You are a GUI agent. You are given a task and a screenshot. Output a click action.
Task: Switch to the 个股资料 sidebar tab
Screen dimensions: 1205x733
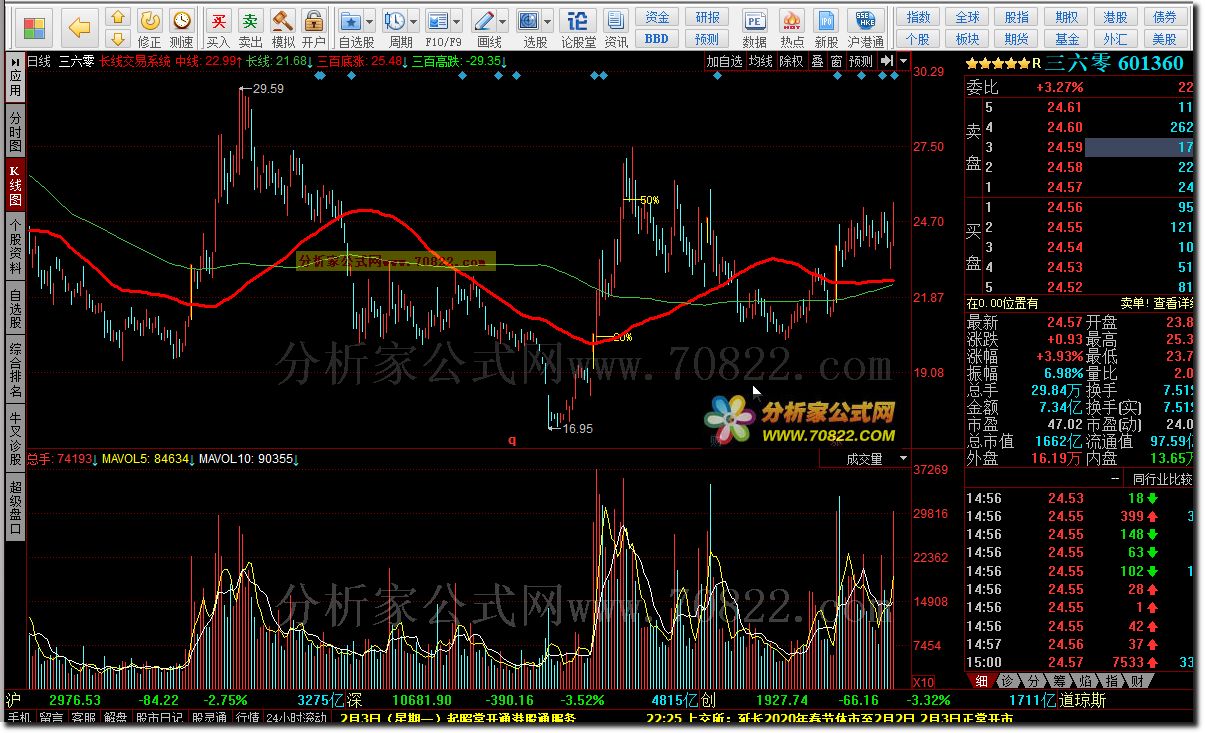(x=15, y=247)
